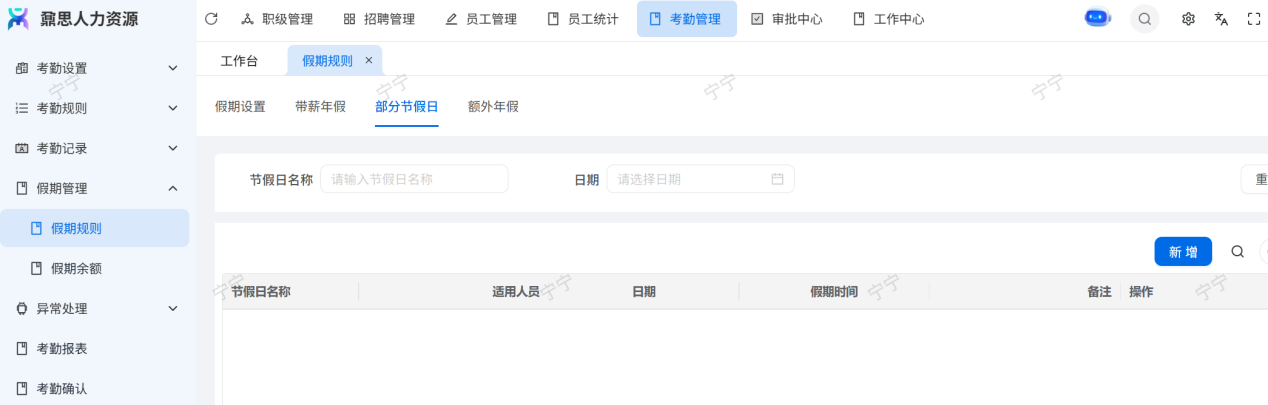1268x405 pixels.
Task: Click the 节假日名称 input field
Action: click(x=414, y=179)
